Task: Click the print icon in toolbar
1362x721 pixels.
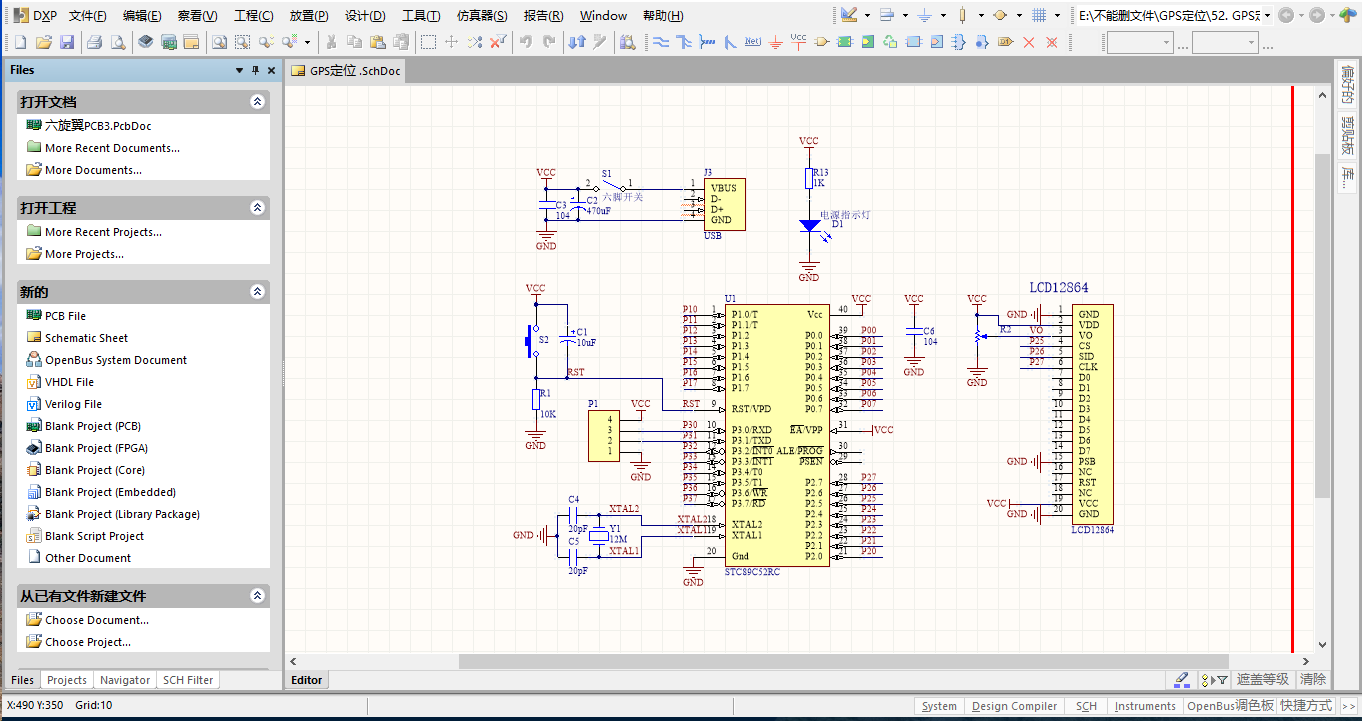Action: tap(94, 42)
